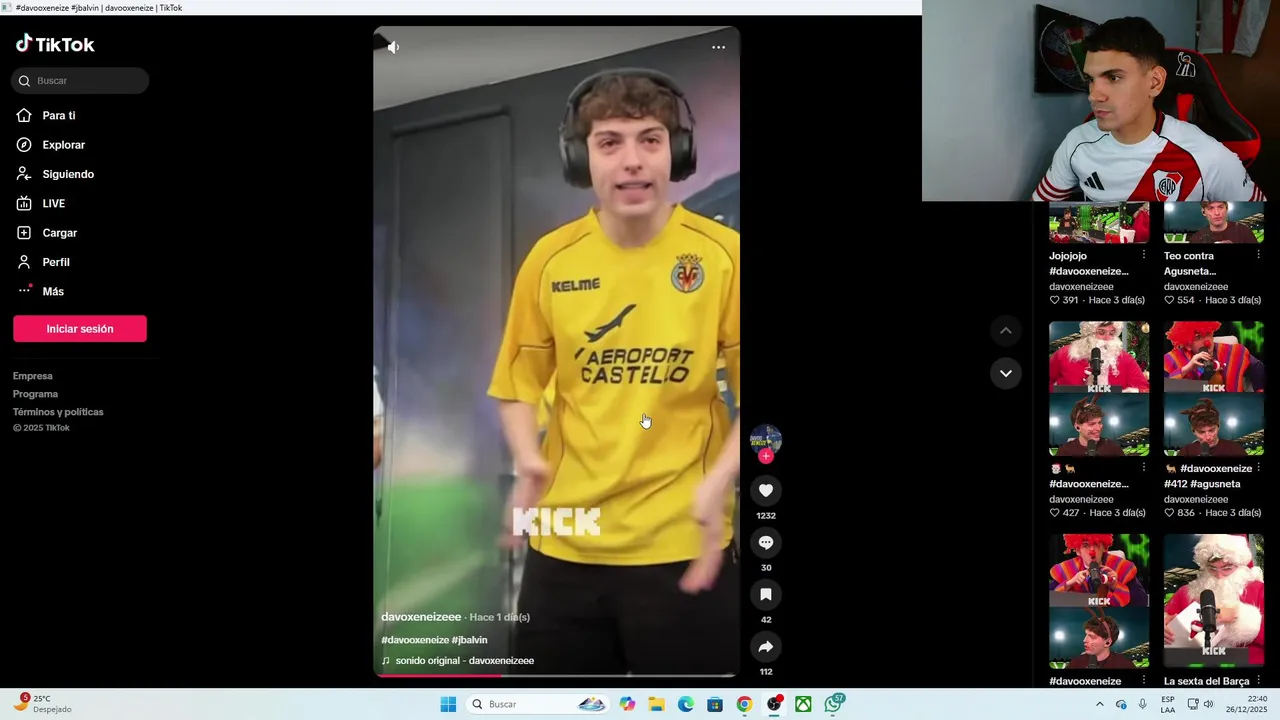Open the Siguiendo feed
This screenshot has width=1280, height=720.
click(x=67, y=174)
